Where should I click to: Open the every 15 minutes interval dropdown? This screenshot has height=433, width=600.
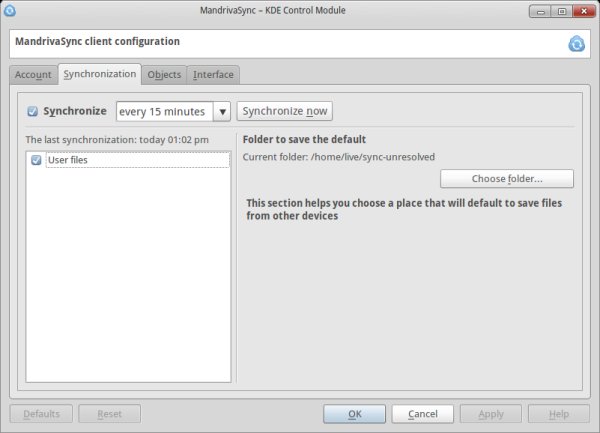point(173,111)
